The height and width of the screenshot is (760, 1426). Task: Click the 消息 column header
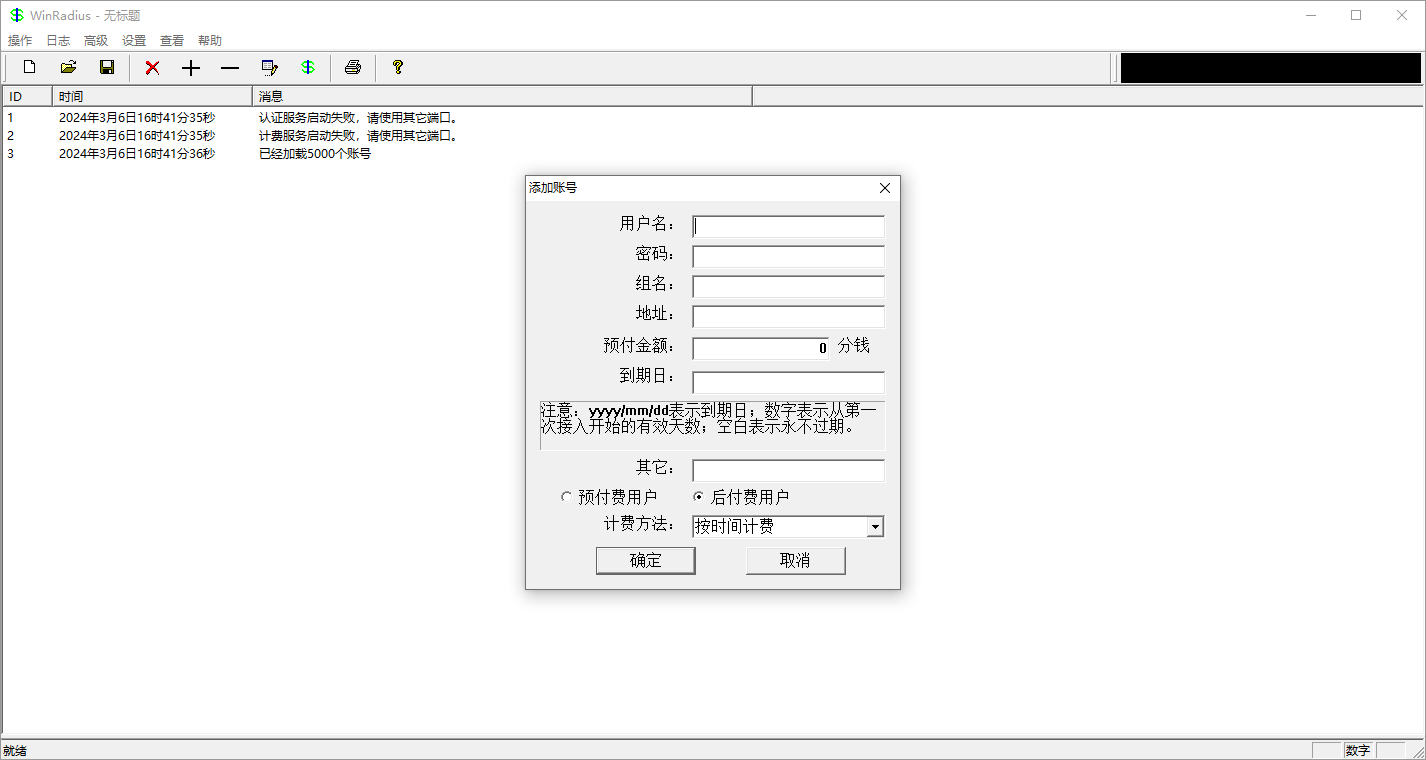pyautogui.click(x=502, y=96)
